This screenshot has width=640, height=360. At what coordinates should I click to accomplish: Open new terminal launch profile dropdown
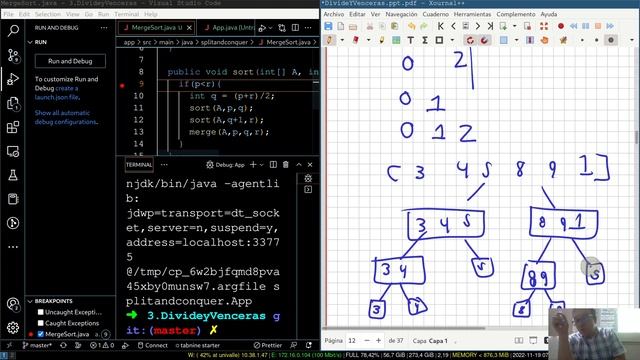(x=262, y=164)
